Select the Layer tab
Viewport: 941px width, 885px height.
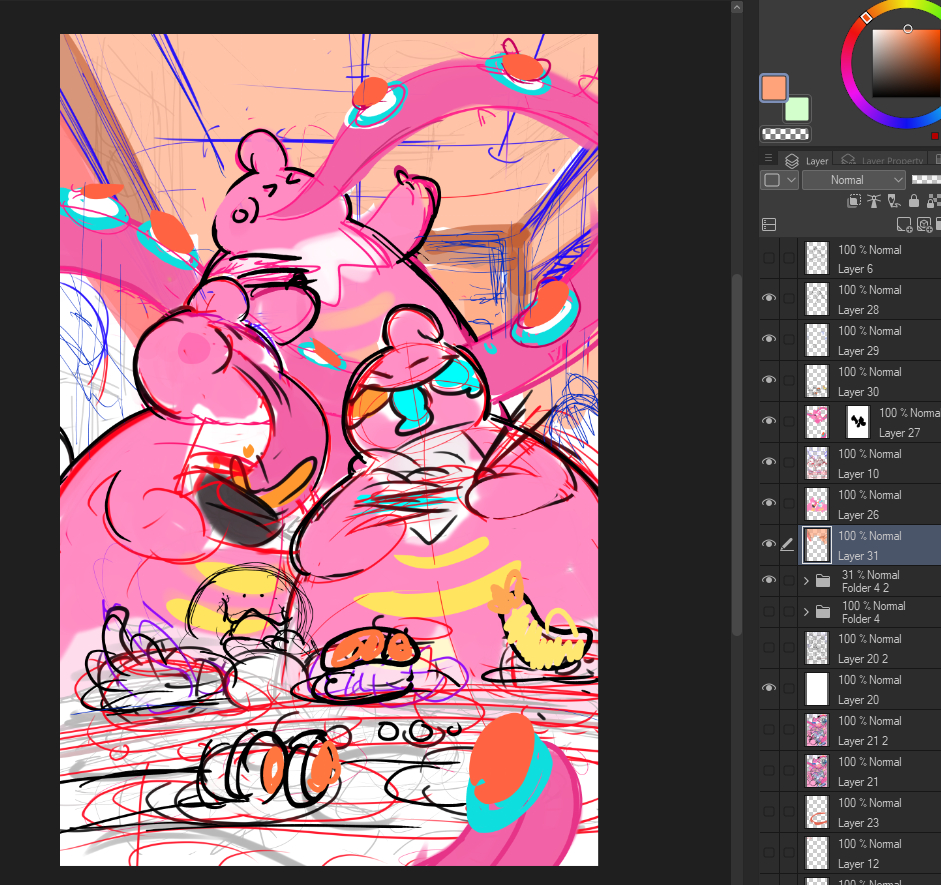808,160
